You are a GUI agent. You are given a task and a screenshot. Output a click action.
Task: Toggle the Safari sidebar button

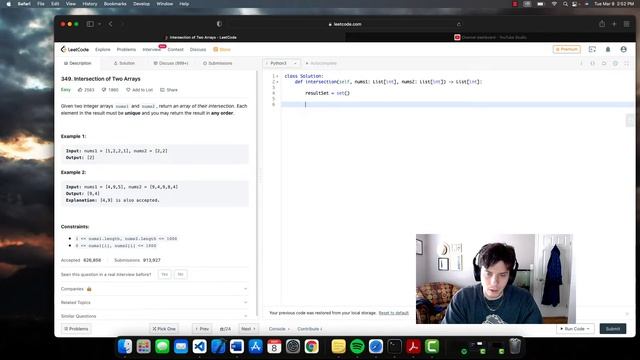coord(90,24)
